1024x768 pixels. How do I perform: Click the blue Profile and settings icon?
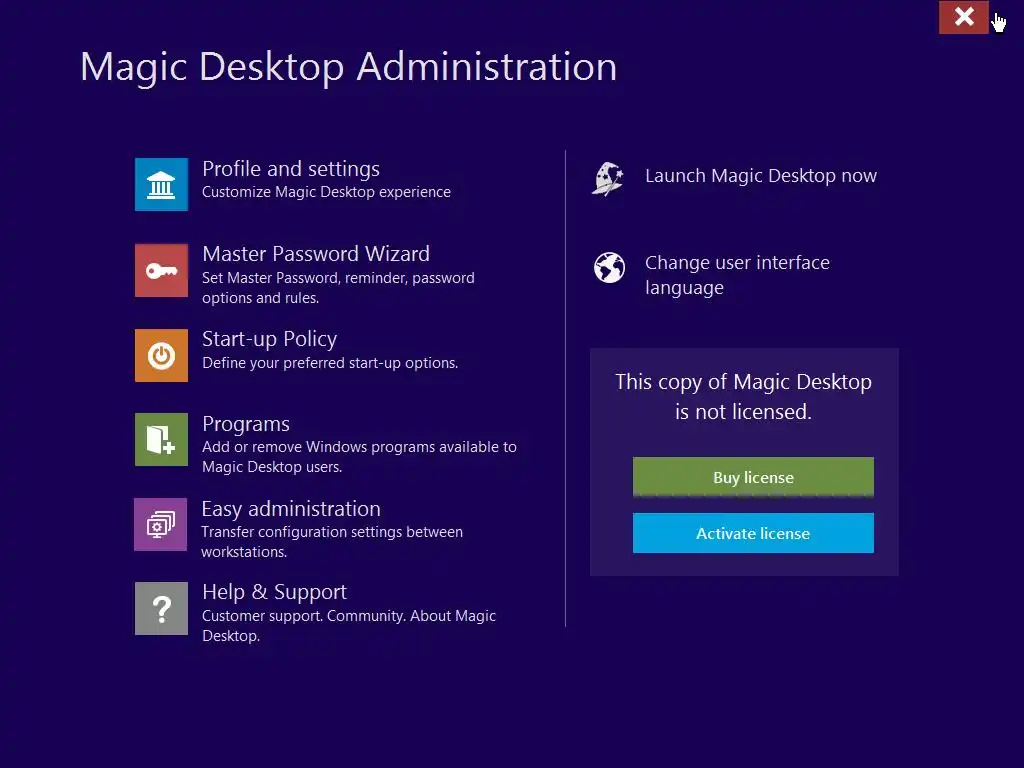point(161,184)
